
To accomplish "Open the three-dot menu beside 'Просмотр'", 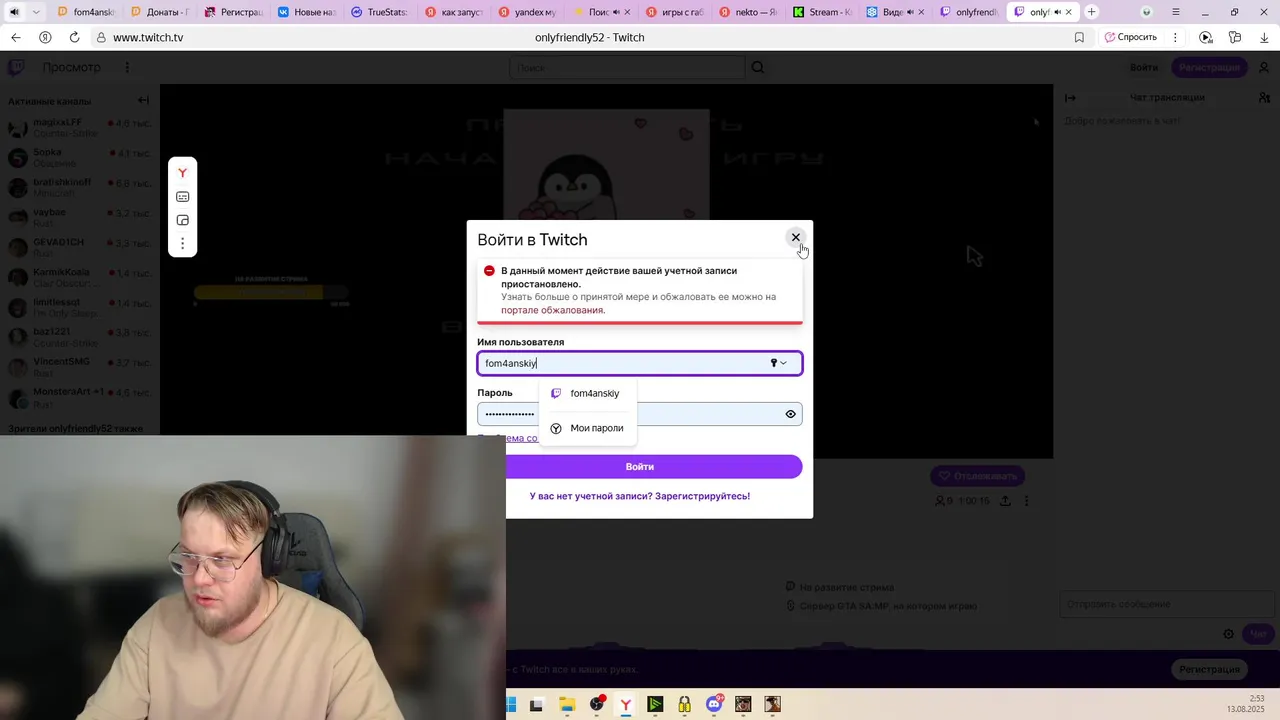I will 127,67.
